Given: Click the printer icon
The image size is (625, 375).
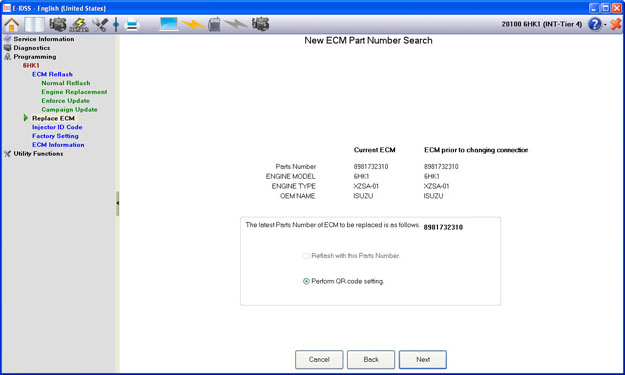Looking at the screenshot, I should [132, 25].
